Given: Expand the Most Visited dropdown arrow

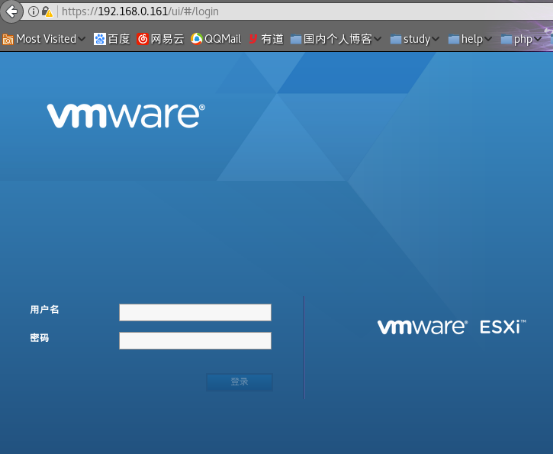Looking at the screenshot, I should click(82, 39).
